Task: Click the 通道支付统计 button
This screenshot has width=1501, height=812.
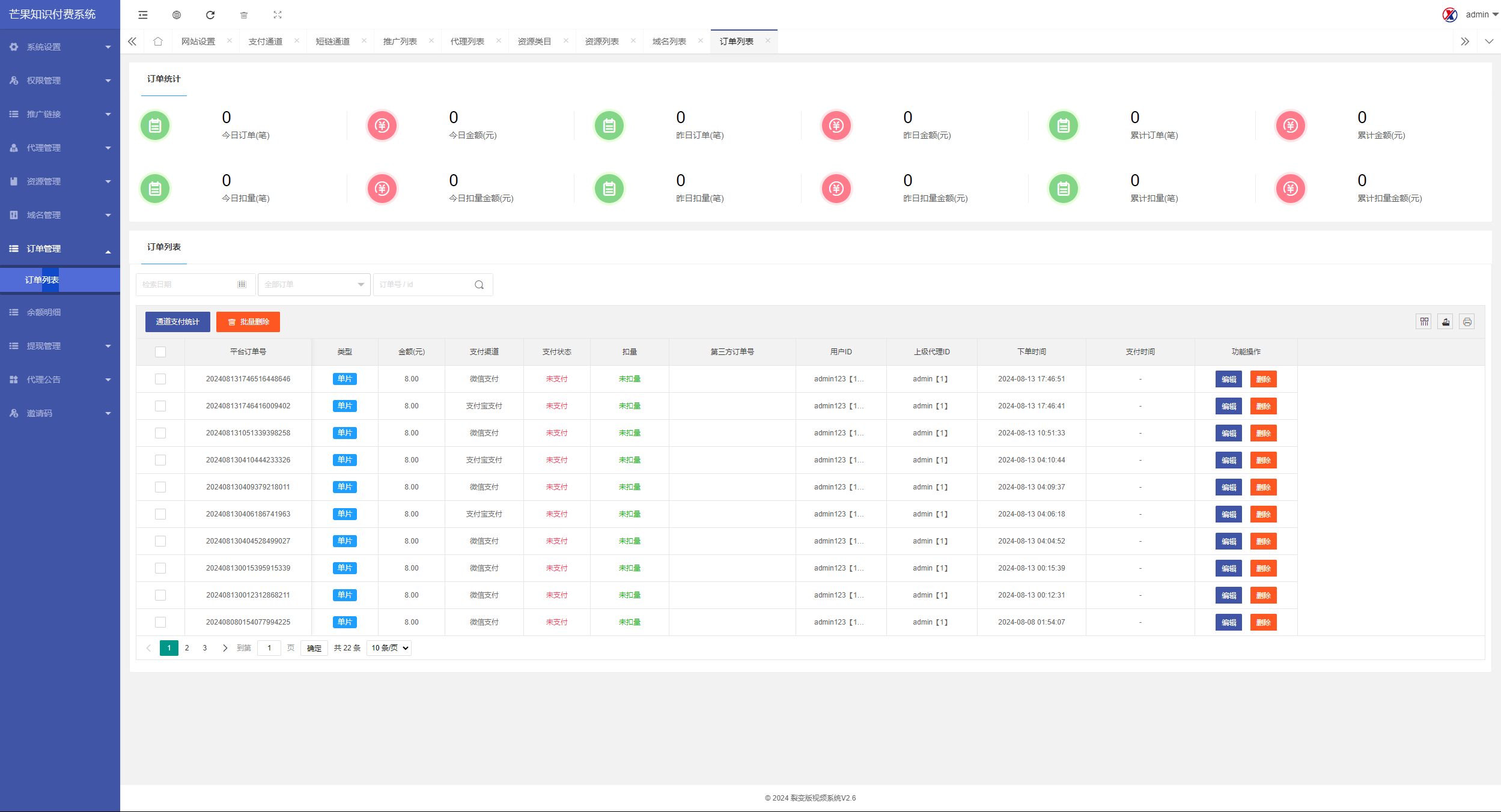Action: (x=178, y=322)
